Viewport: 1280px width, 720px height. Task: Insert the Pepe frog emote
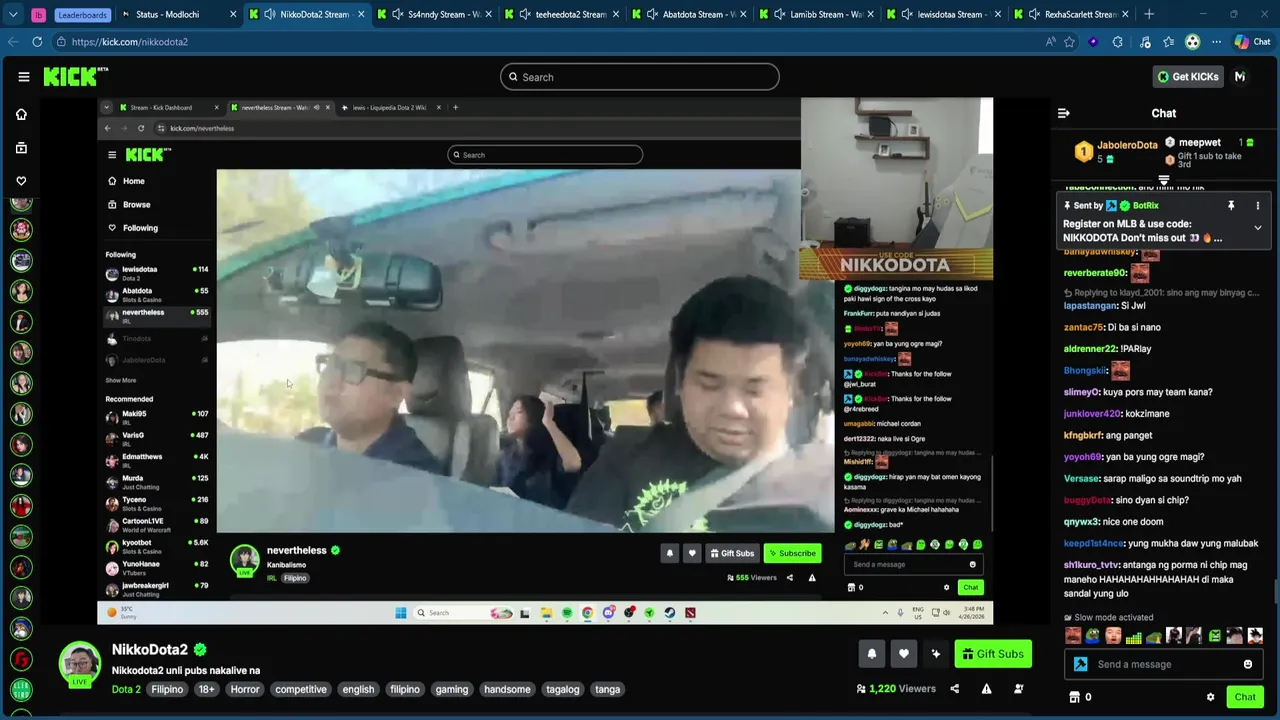coord(1093,636)
